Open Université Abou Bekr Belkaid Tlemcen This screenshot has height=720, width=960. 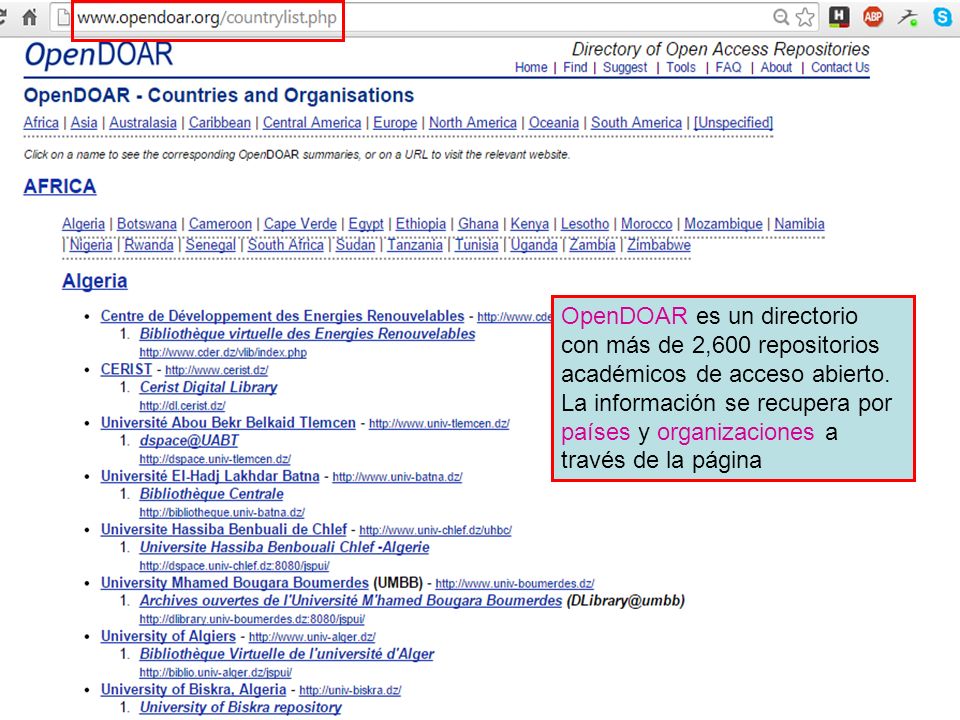[x=228, y=423]
